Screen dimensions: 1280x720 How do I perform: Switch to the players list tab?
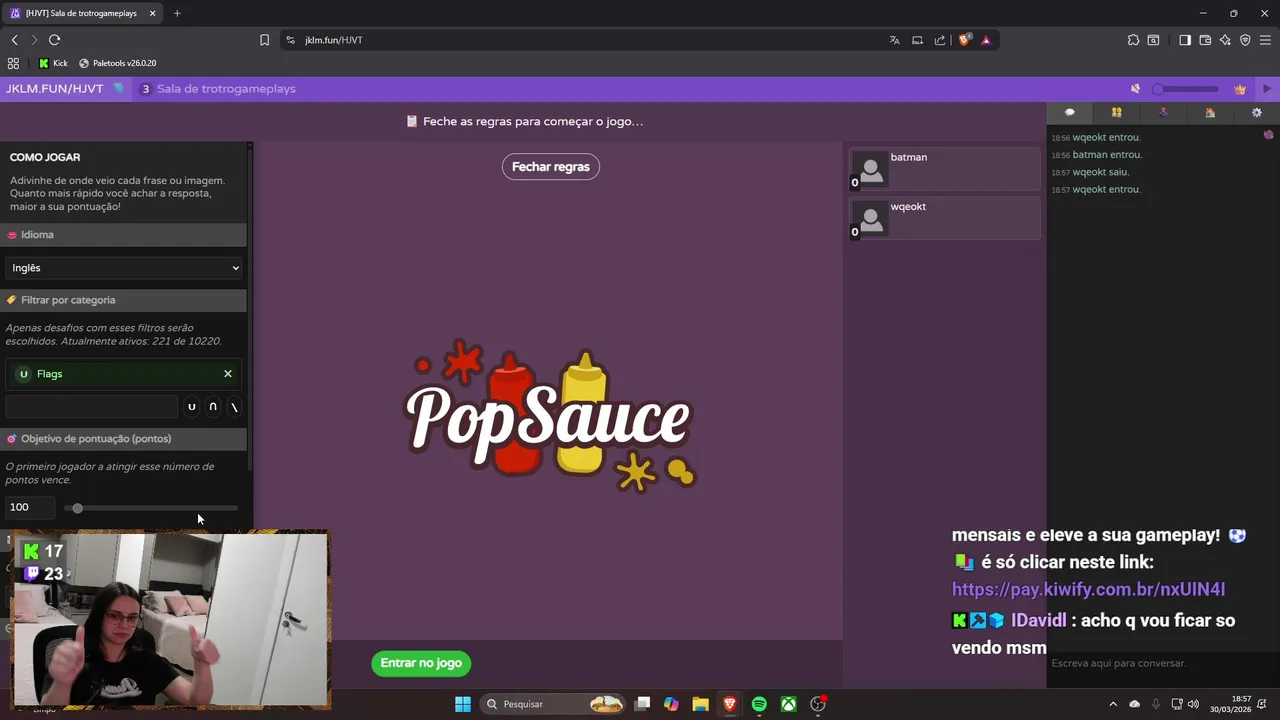click(1116, 112)
